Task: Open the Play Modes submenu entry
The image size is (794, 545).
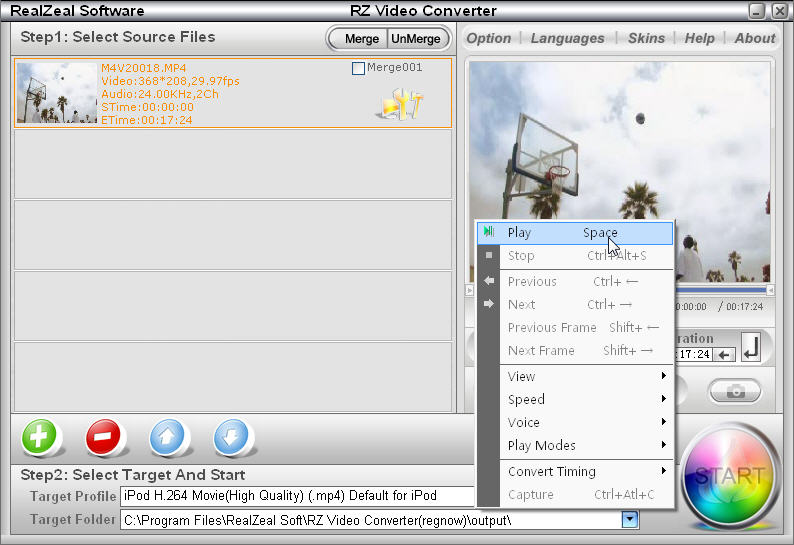Action: click(x=585, y=445)
